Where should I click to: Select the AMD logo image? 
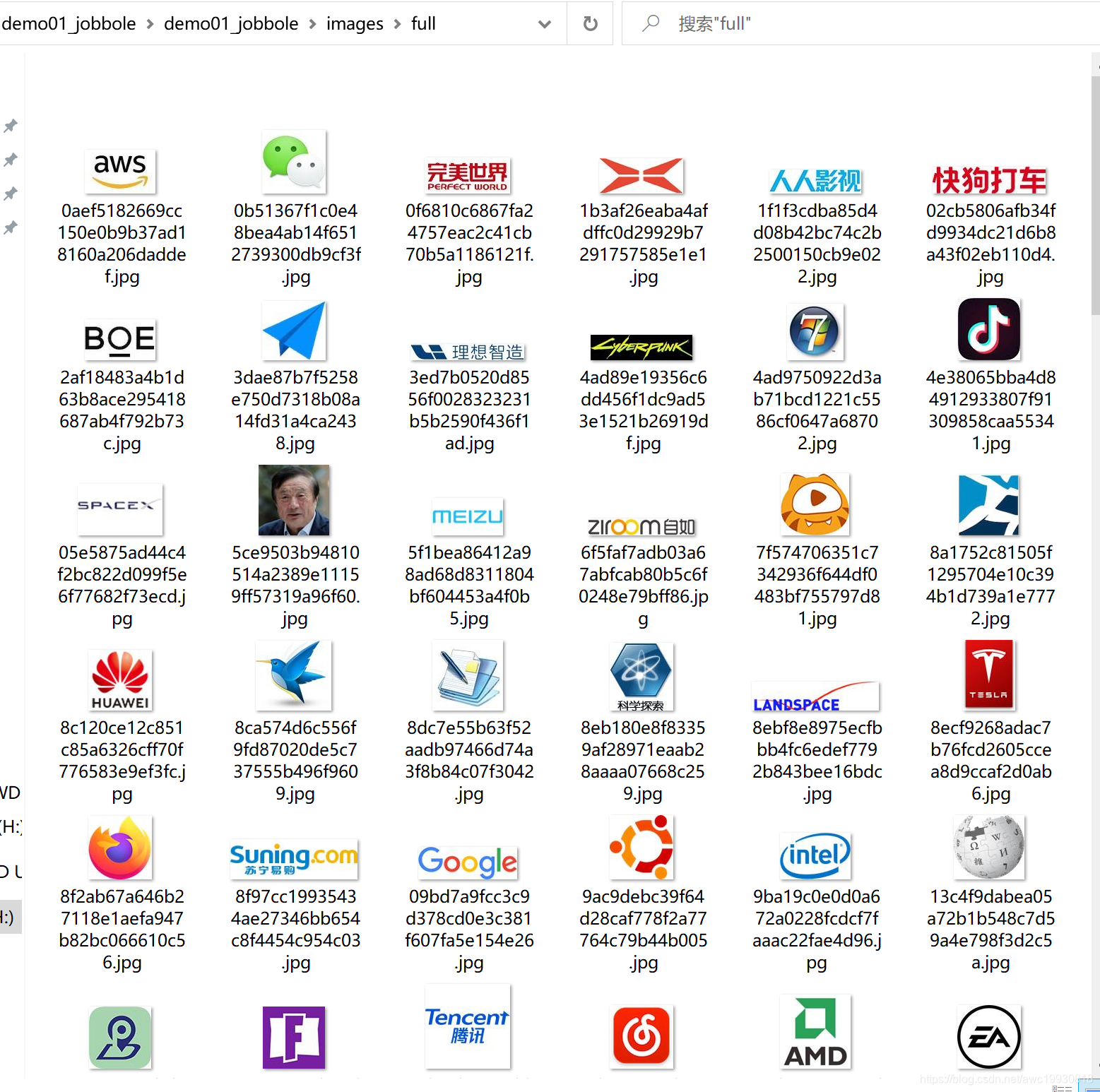pos(815,1032)
